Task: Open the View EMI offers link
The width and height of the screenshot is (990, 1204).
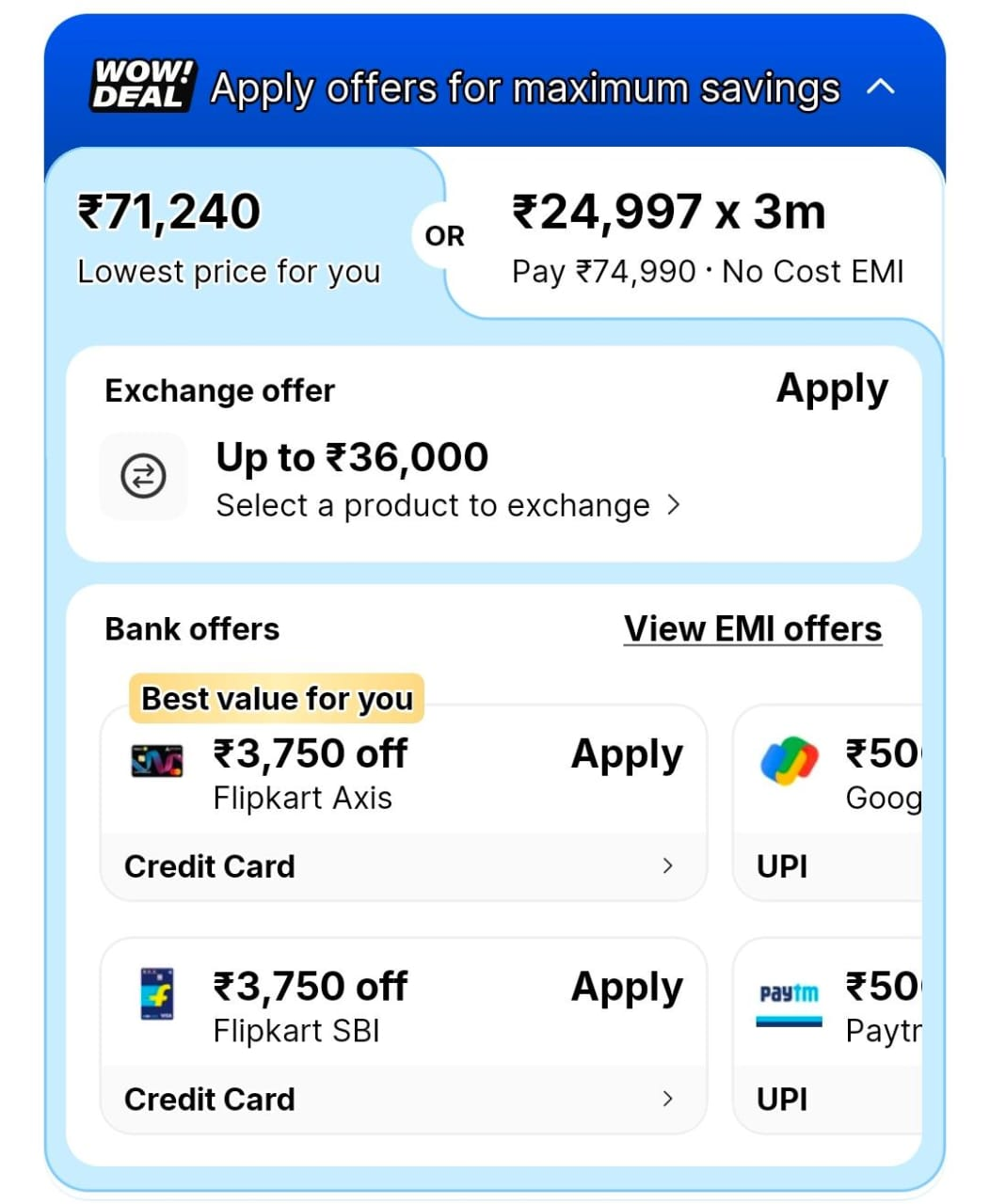Action: tap(753, 629)
